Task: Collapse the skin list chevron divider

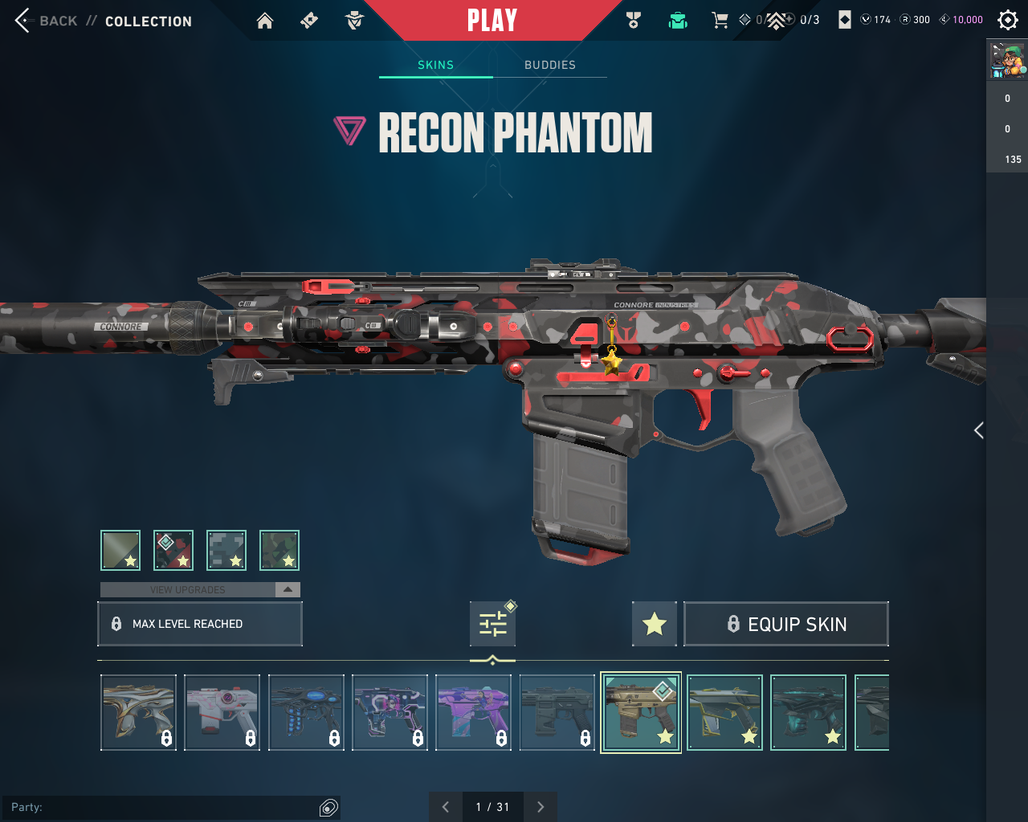Action: (492, 661)
